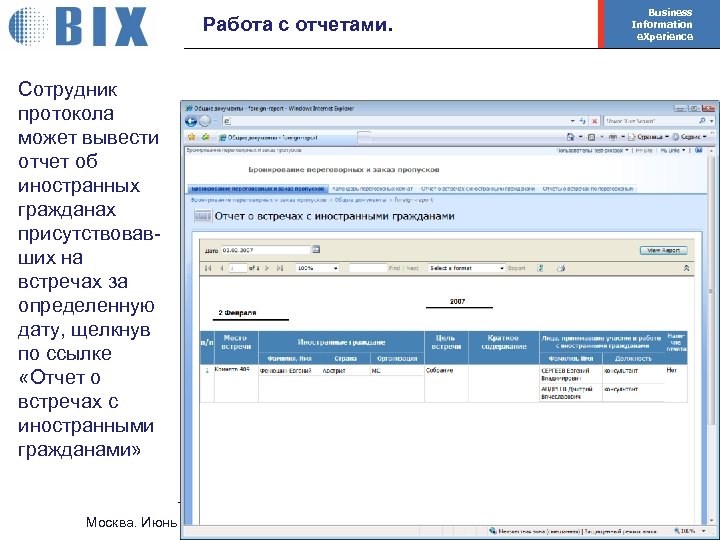The height and width of the screenshot is (540, 720).
Task: Click the date input field
Action: click(x=265, y=250)
